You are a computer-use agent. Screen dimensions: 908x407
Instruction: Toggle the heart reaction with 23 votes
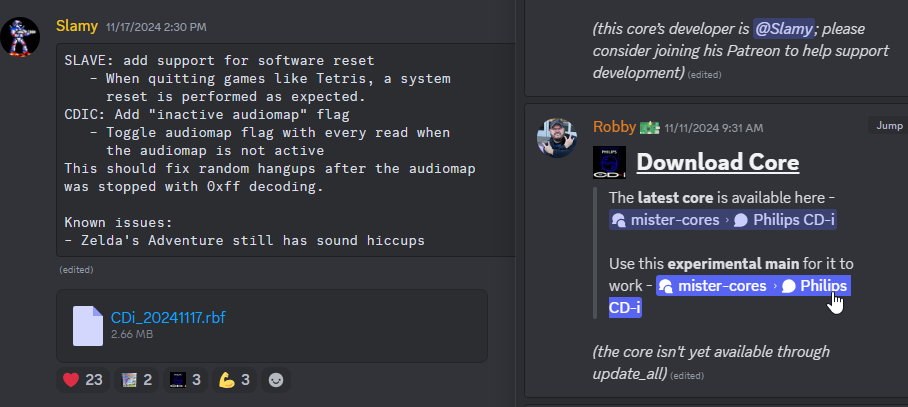point(83,380)
